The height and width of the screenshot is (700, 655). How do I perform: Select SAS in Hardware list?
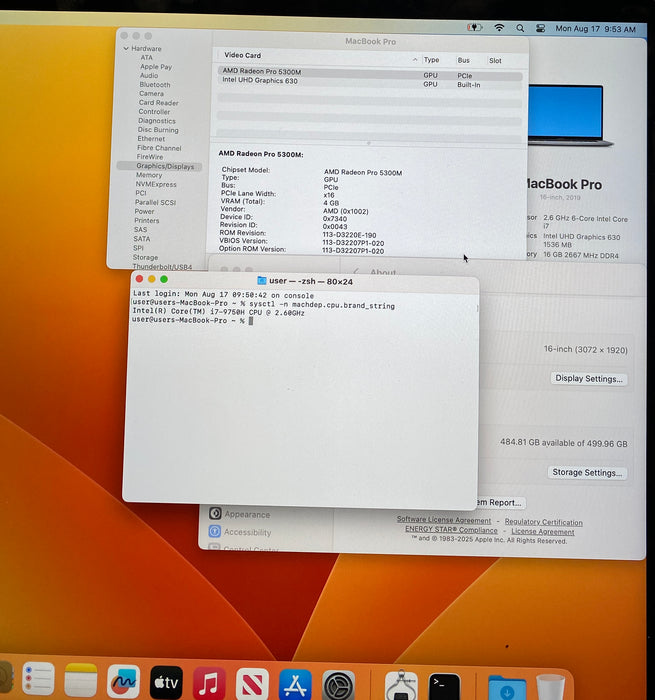click(140, 229)
